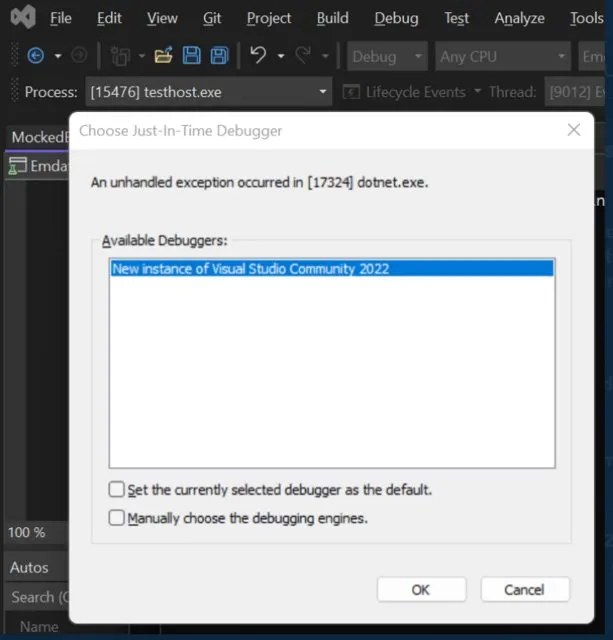Open the Process testhost.exe dropdown

tap(209, 92)
